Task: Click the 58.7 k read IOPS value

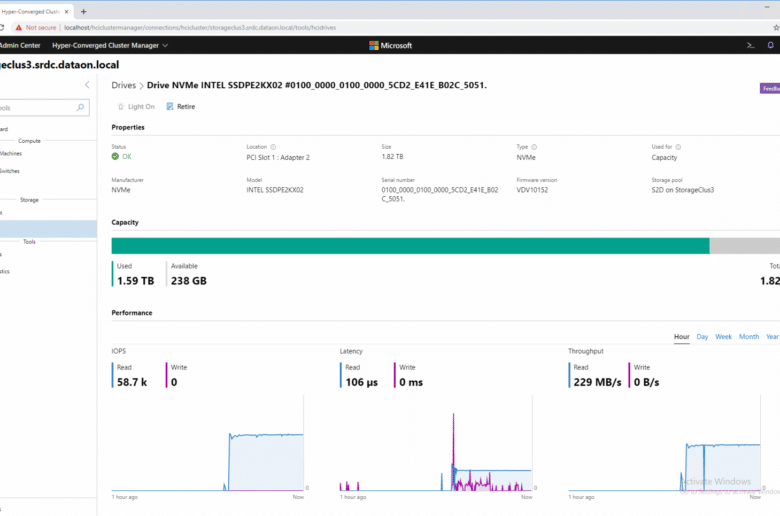Action: 132,382
